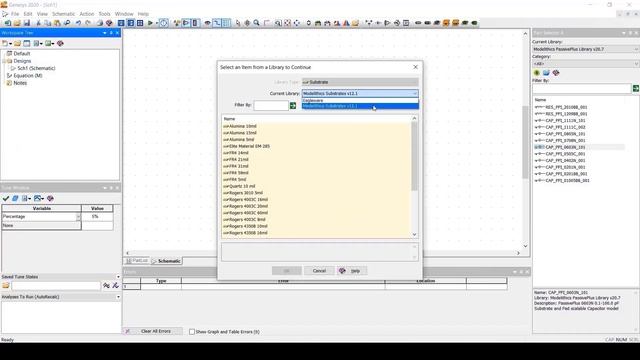Open the File menu
Viewport: 640px width, 360px height.
[x=15, y=14]
